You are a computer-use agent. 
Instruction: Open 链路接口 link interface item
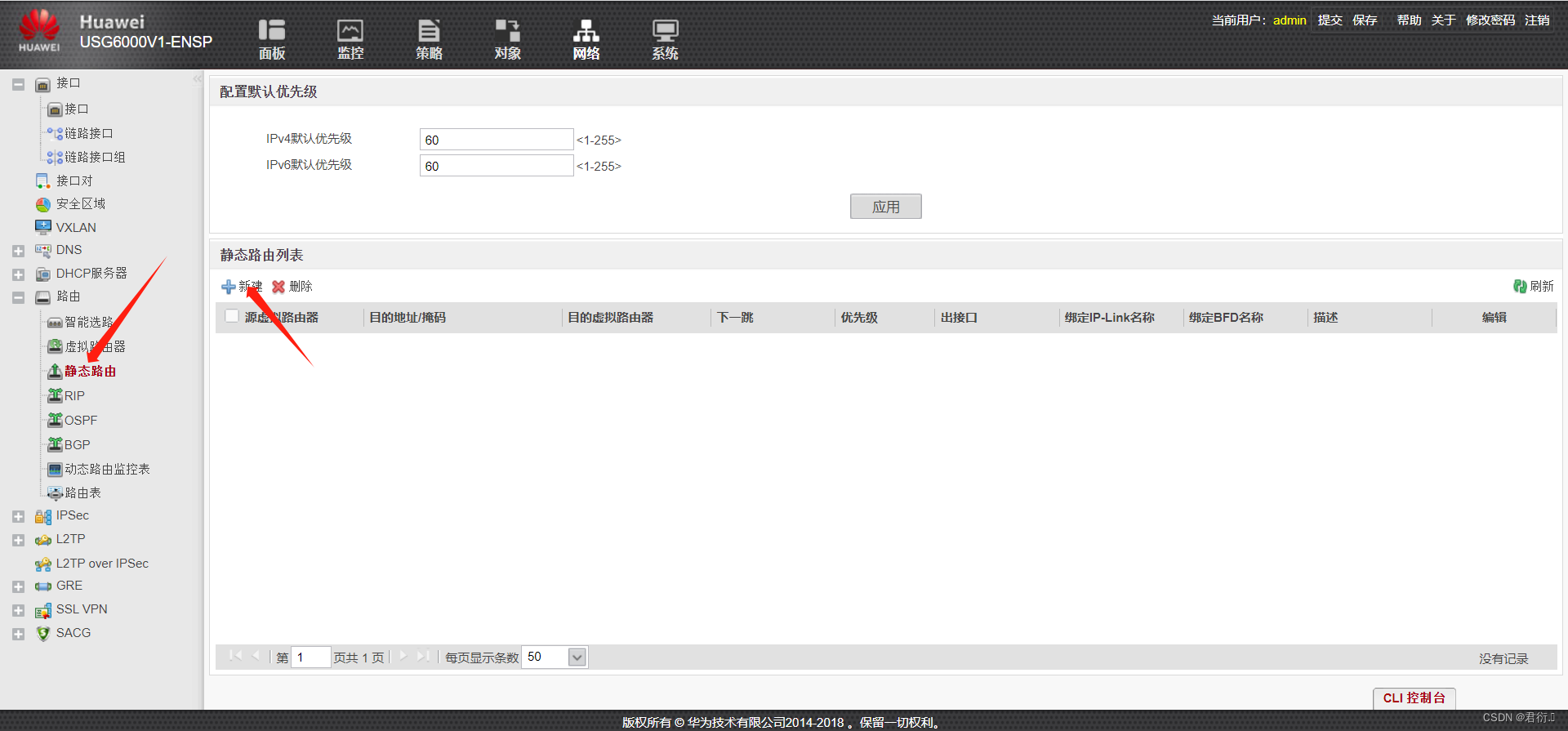tap(88, 133)
